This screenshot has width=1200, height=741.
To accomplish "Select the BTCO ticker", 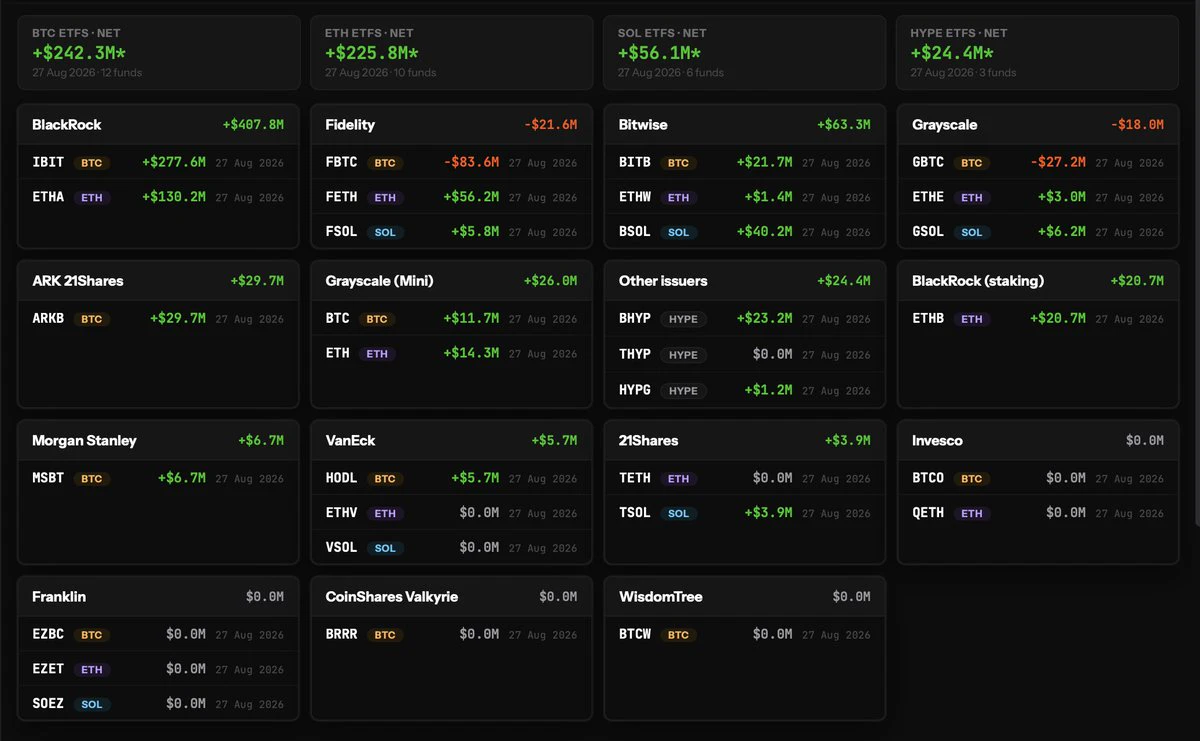I will click(928, 478).
